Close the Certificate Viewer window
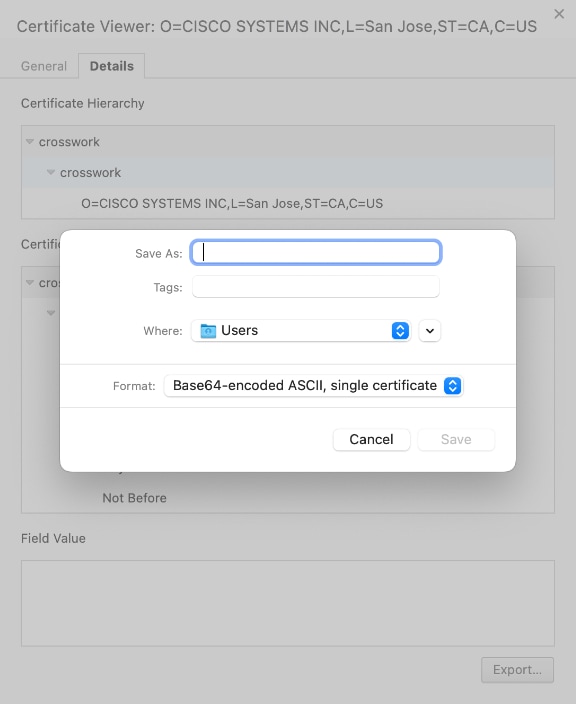The image size is (576, 714). (559, 14)
